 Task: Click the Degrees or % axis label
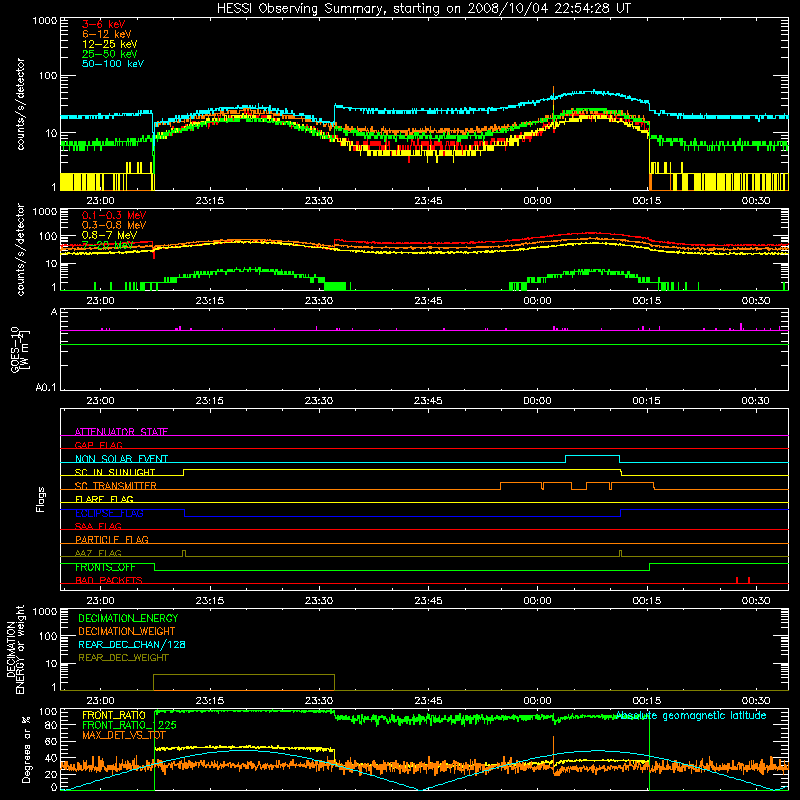click(26, 749)
